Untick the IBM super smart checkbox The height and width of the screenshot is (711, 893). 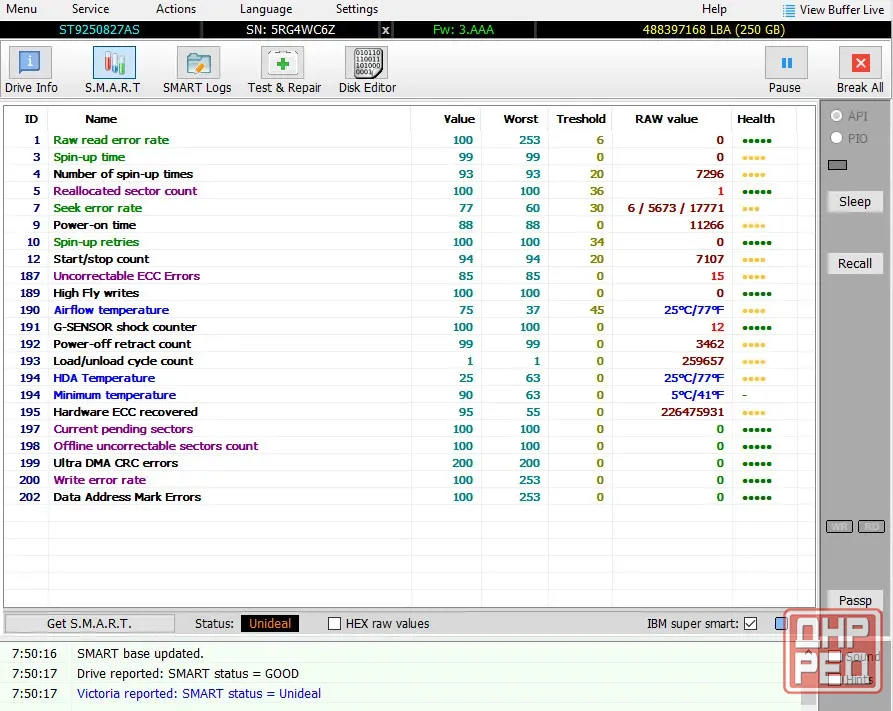coord(751,624)
